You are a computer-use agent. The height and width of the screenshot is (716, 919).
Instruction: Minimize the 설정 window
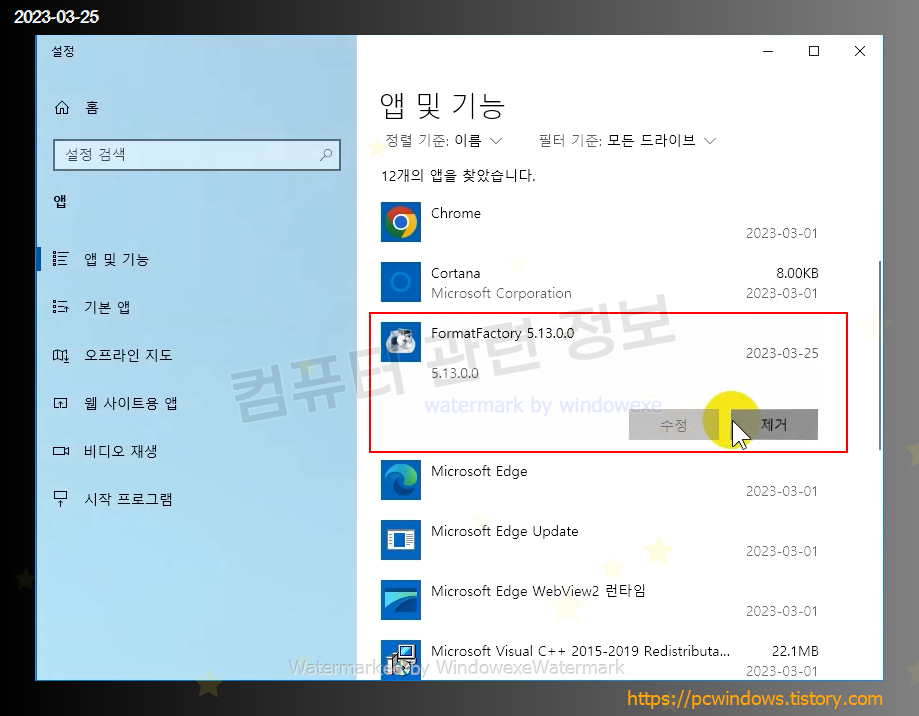pos(768,52)
